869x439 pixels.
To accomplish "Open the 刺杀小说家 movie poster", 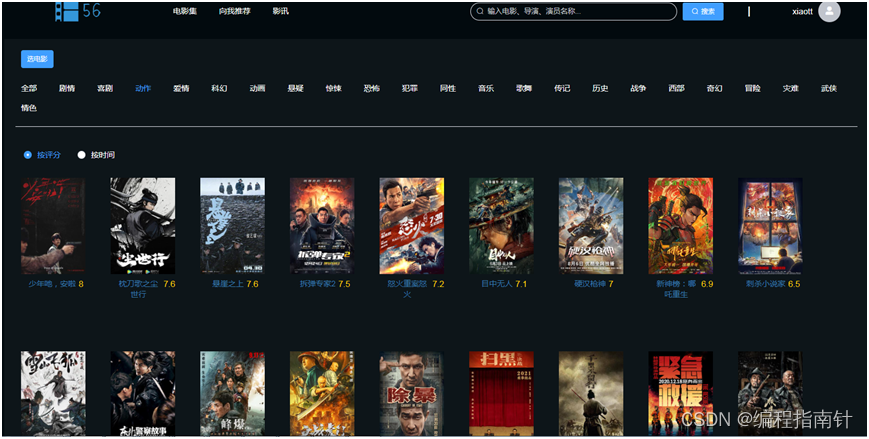I will pos(770,226).
